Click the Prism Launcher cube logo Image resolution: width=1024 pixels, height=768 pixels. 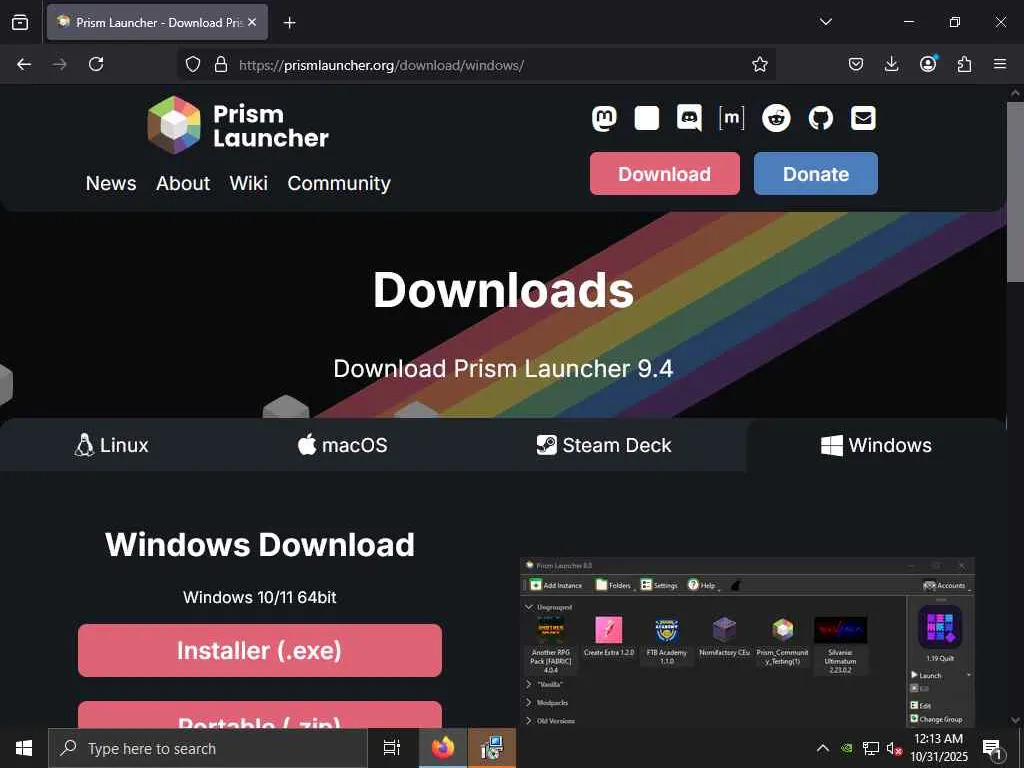(174, 125)
